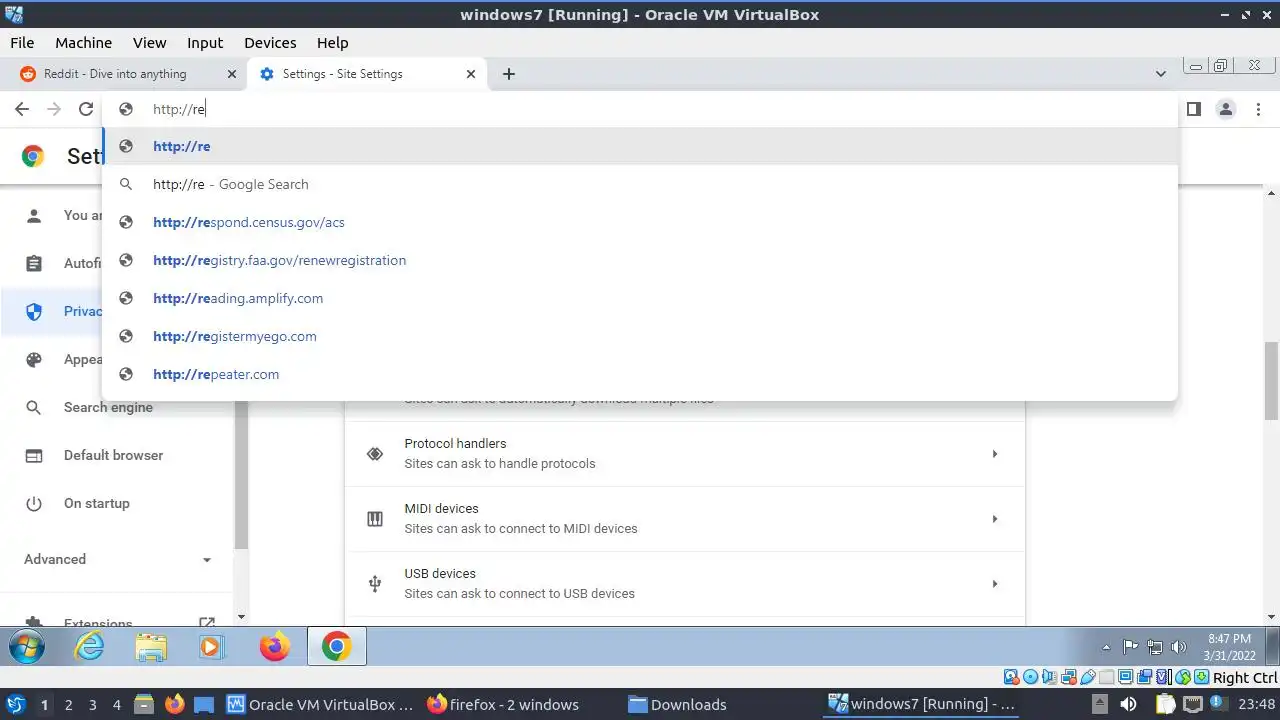This screenshot has height=720, width=1280.
Task: Expand Protocol handlers with its arrow
Action: 994,454
